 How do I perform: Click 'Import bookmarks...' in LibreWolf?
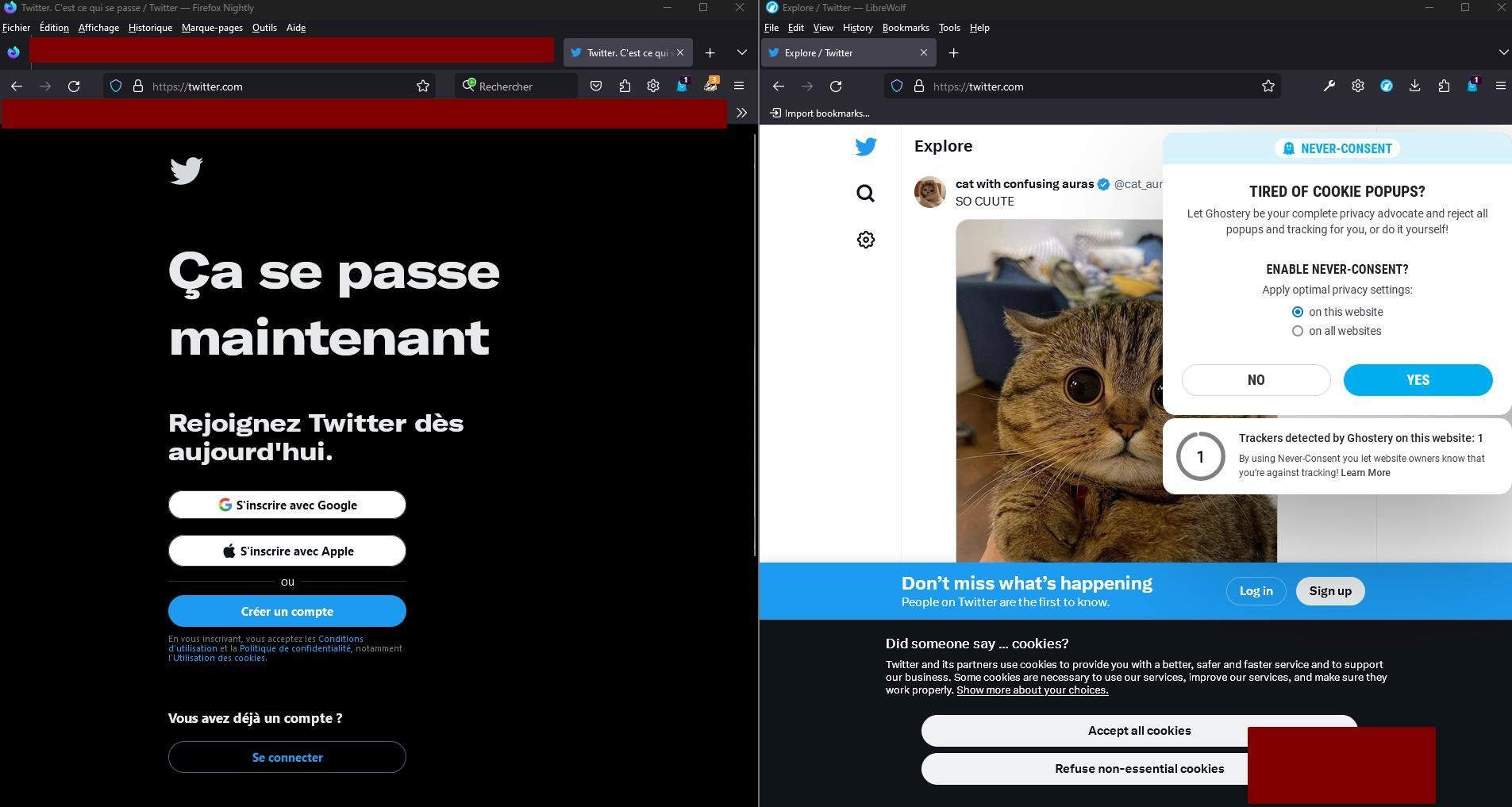[819, 113]
